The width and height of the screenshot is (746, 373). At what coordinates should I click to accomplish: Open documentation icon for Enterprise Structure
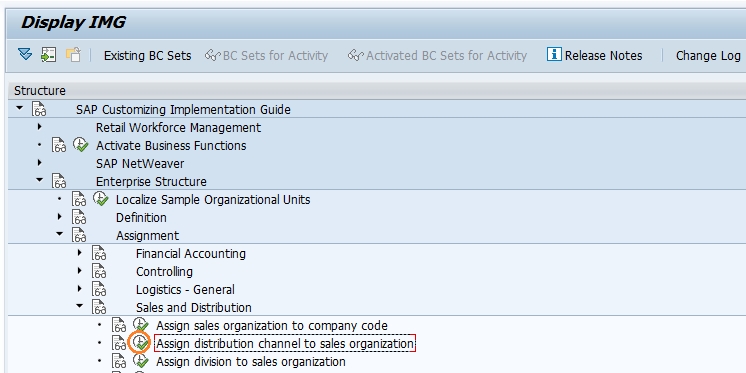point(59,181)
